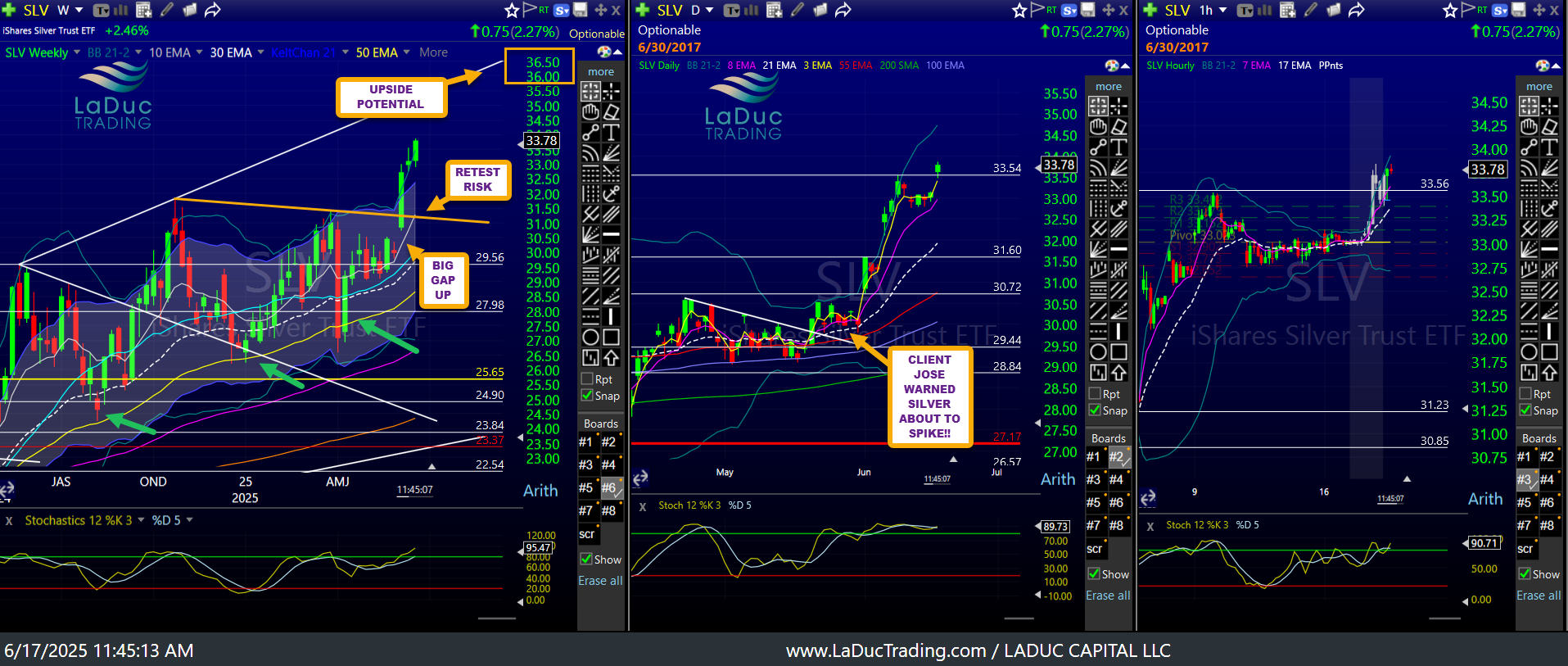Select the text tool in weekly drawing toolbar
The height and width of the screenshot is (666, 1568).
point(611,132)
